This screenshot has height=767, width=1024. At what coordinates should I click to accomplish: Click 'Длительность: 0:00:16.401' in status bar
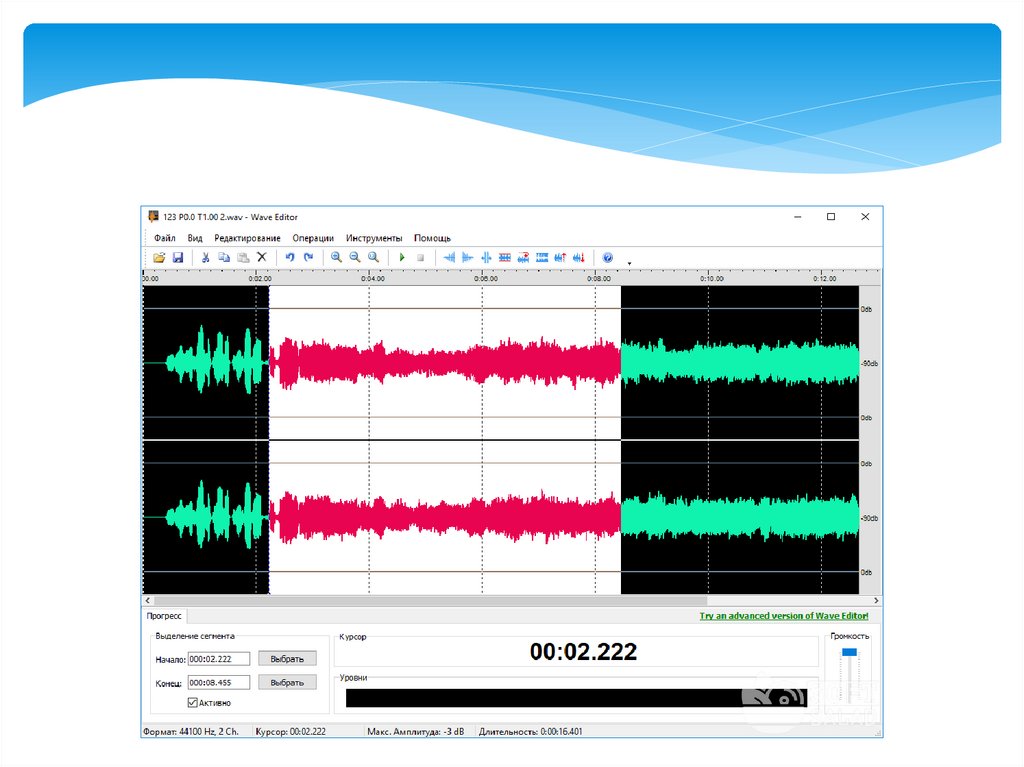pos(530,731)
